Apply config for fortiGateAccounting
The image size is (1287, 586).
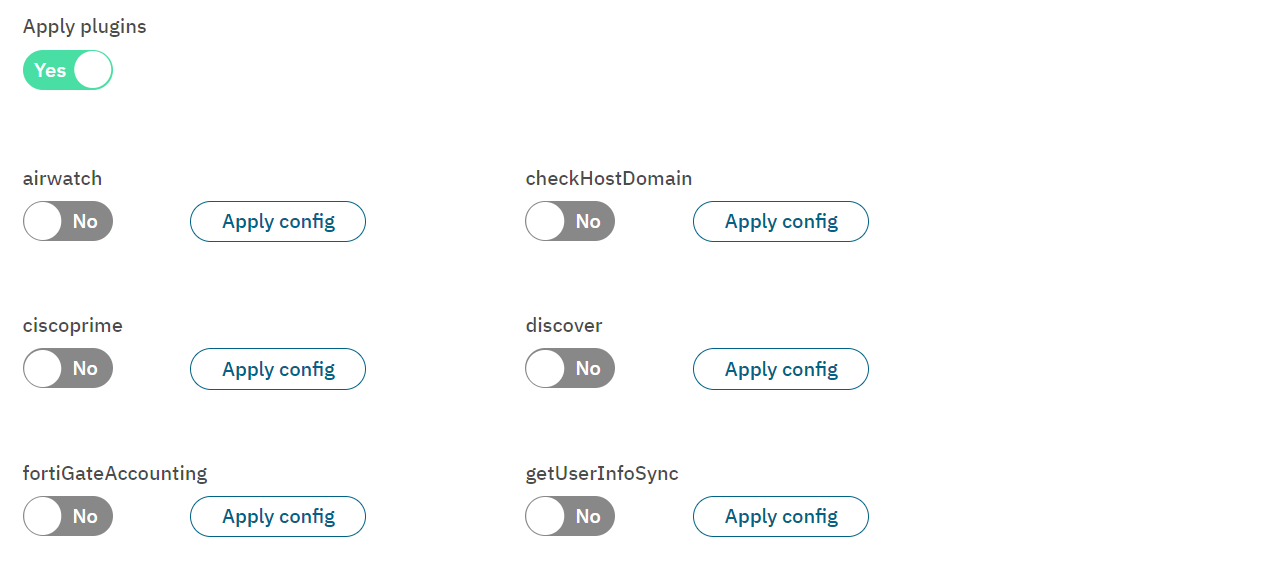278,516
